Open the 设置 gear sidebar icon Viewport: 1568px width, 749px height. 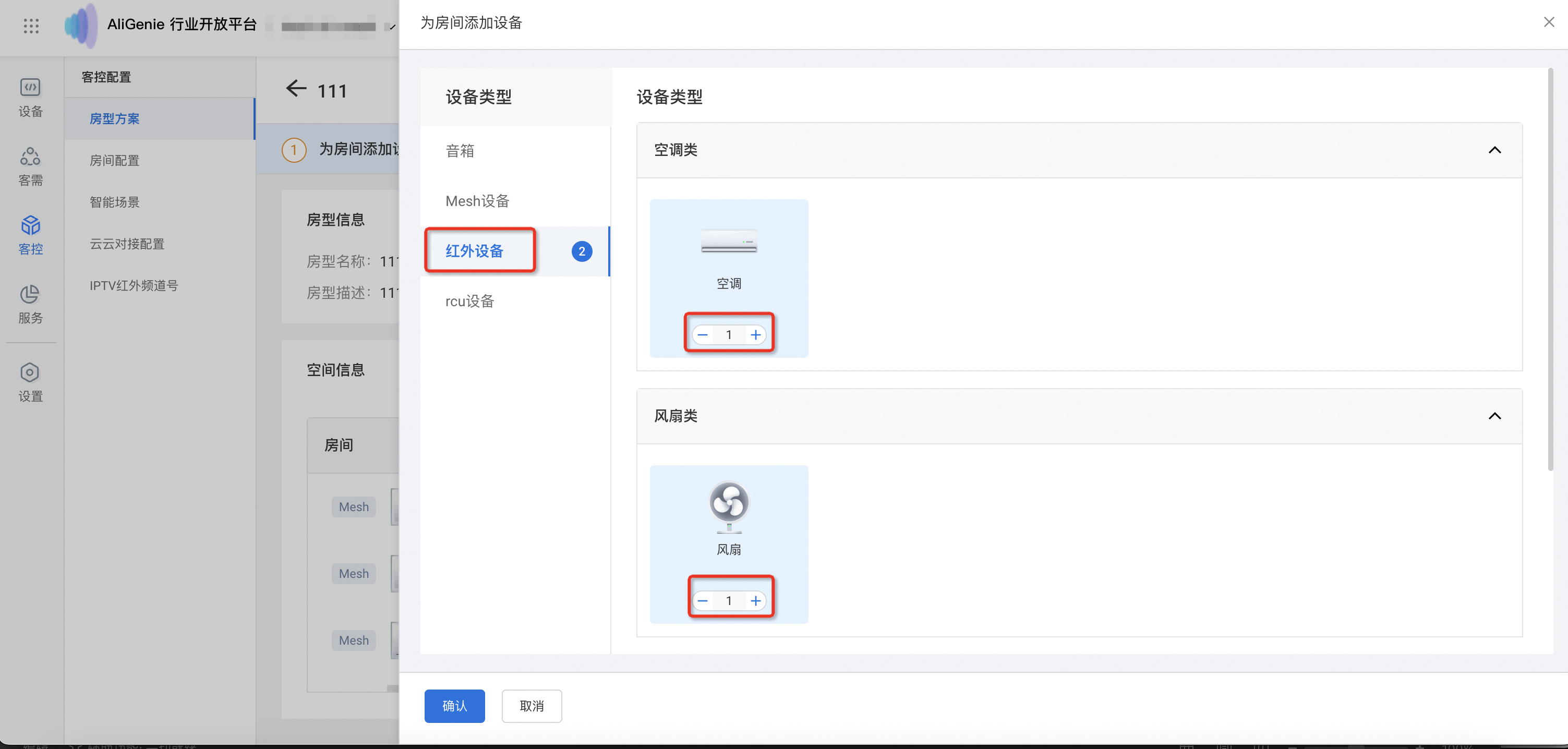pos(30,372)
